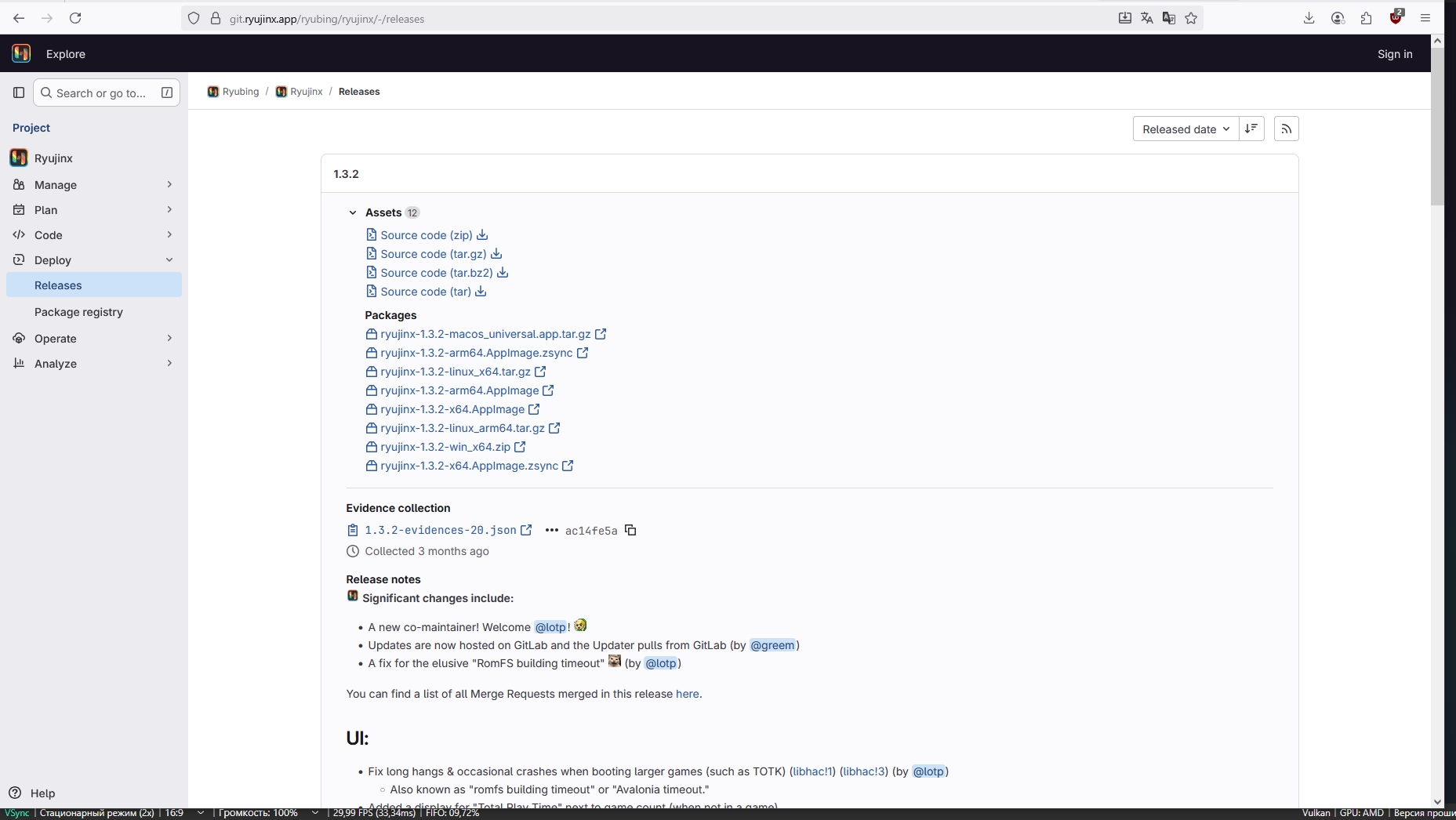The height and width of the screenshot is (820, 1456).
Task: Click the browser forward arrow
Action: click(x=47, y=18)
